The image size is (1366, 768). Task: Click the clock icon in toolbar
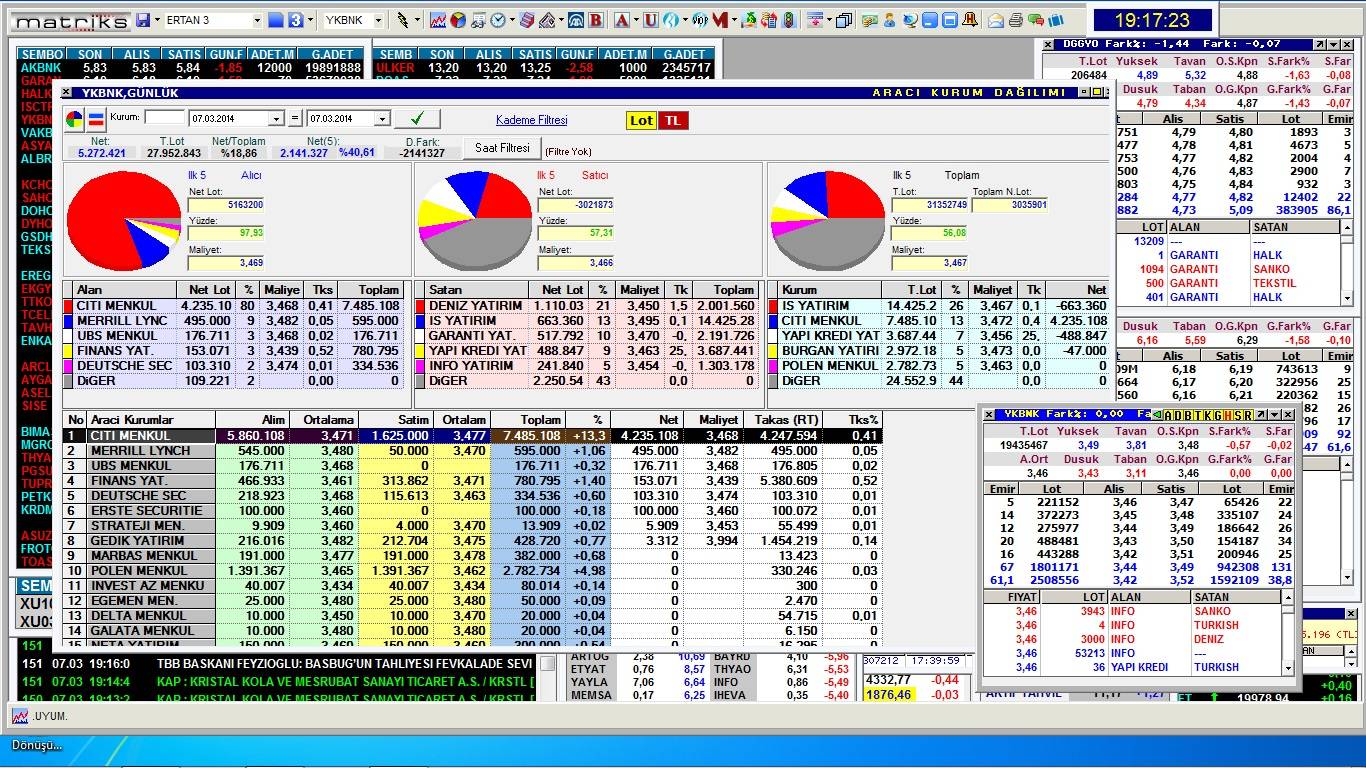click(x=498, y=20)
